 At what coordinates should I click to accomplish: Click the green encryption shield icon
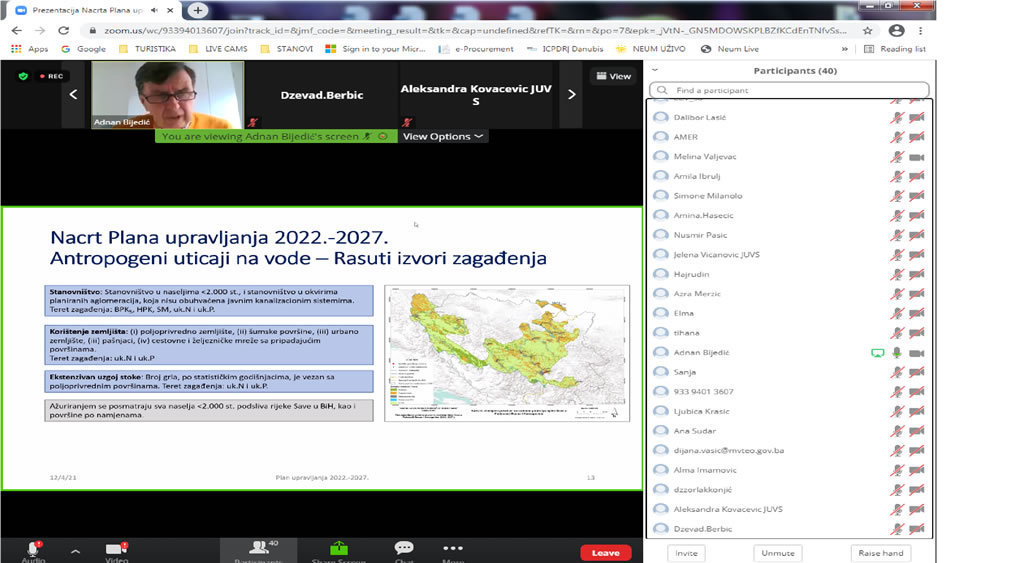click(23, 76)
